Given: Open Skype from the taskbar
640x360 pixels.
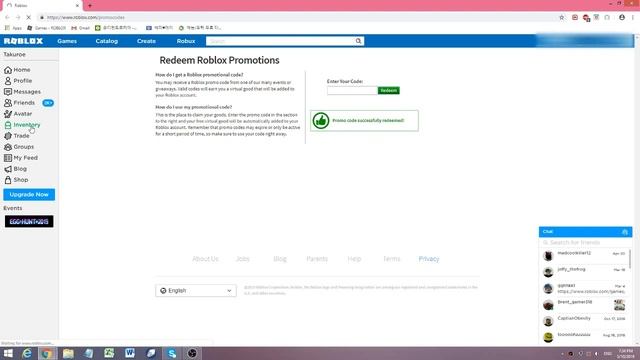Looking at the screenshot, I should point(172,353).
